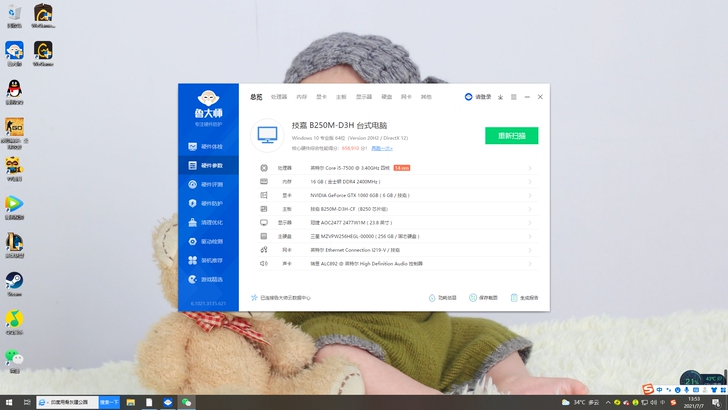This screenshot has height=410, width=728.
Task: Click the speaker icon in the 声卡 row
Action: 264,263
